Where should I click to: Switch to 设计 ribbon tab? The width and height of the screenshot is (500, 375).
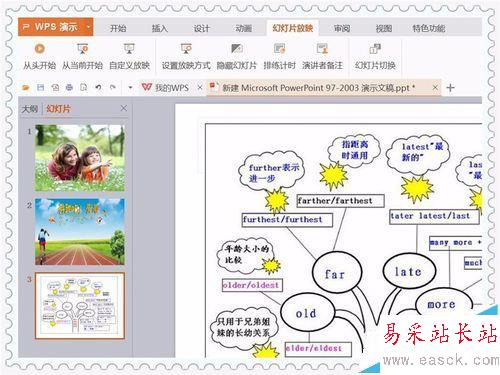(201, 28)
